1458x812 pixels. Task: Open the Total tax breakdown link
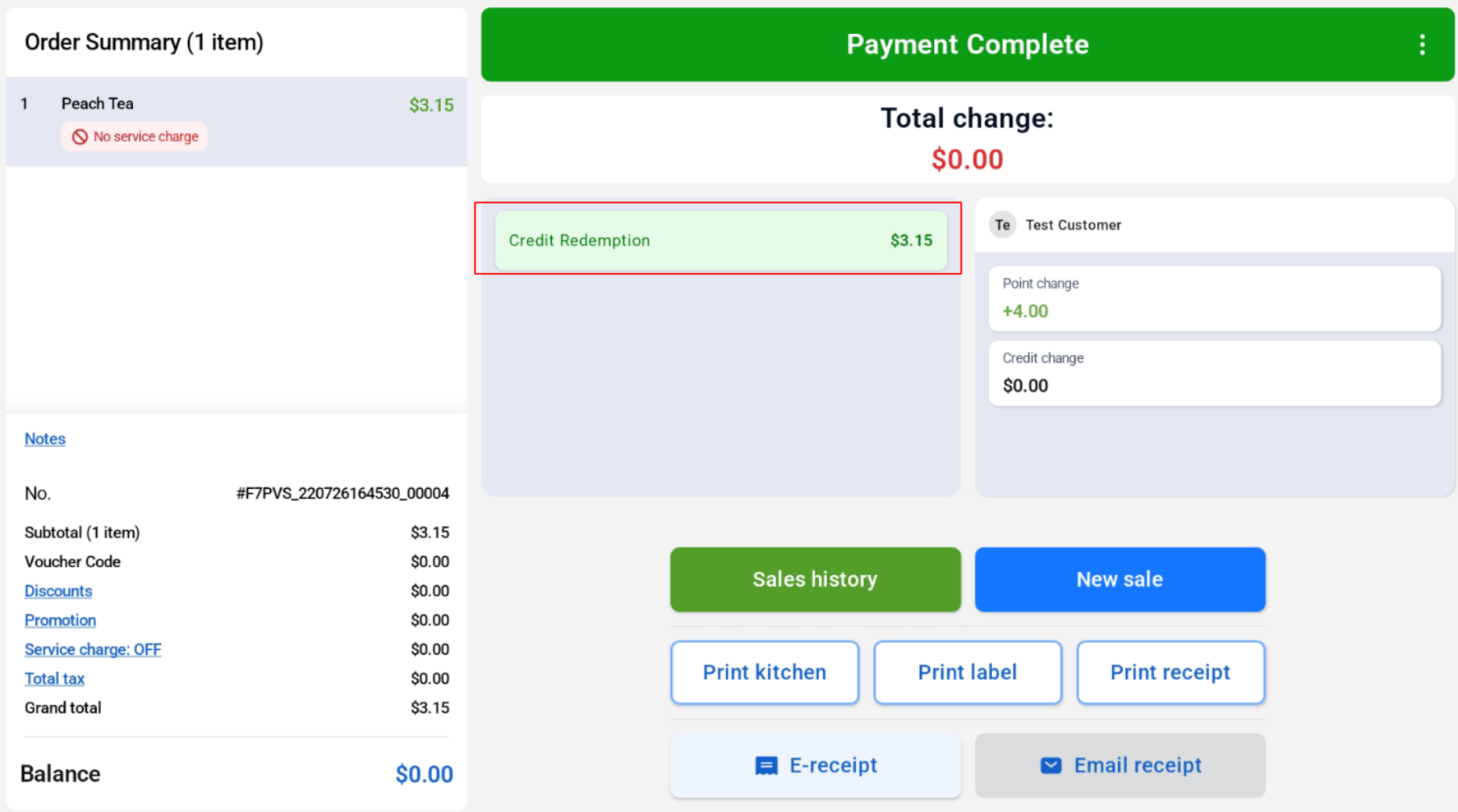[54, 679]
